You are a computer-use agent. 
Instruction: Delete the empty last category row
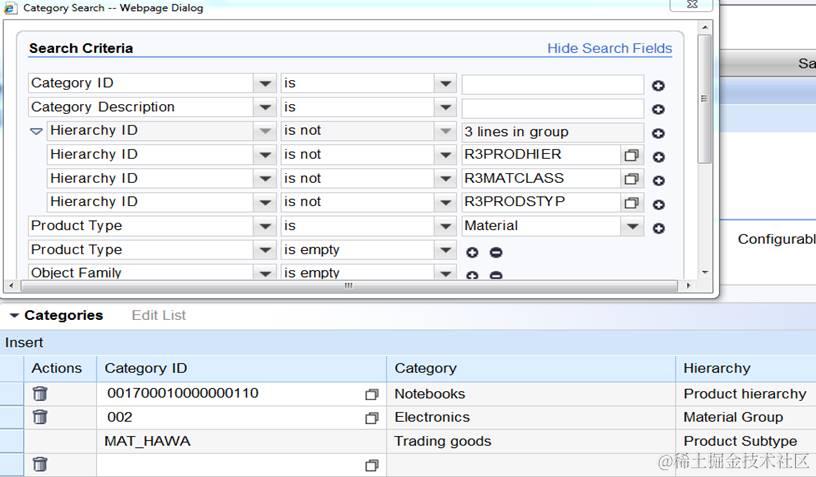coord(40,464)
